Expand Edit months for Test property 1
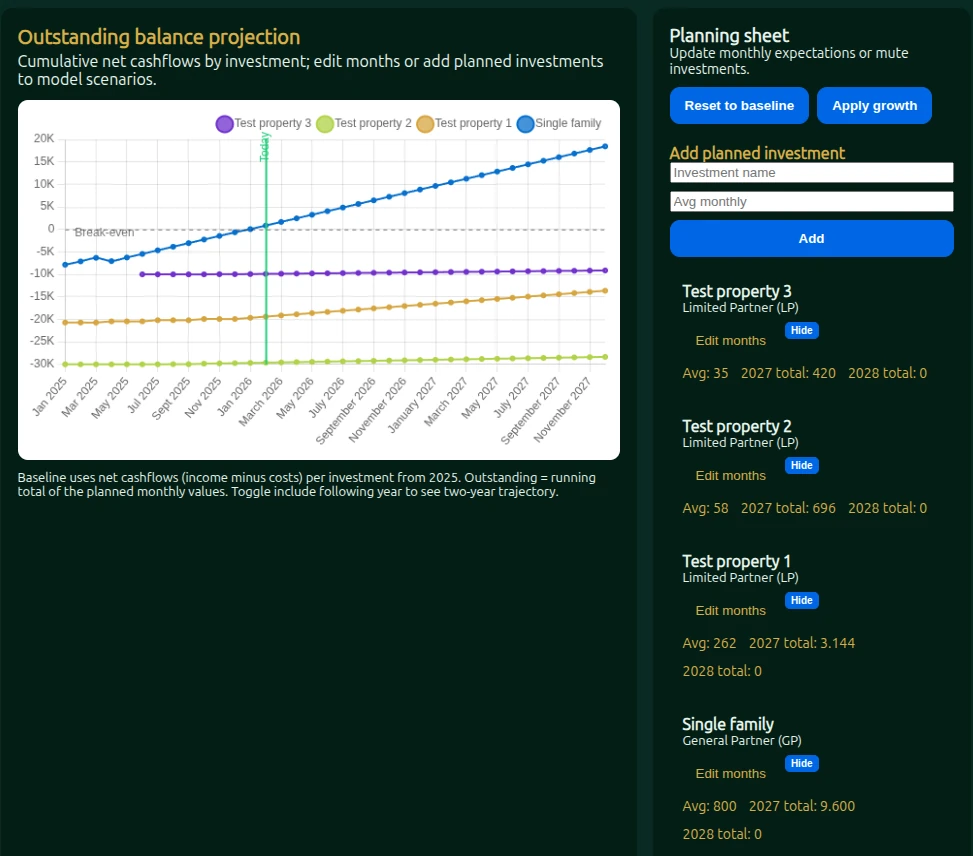The image size is (973, 856). click(x=730, y=610)
